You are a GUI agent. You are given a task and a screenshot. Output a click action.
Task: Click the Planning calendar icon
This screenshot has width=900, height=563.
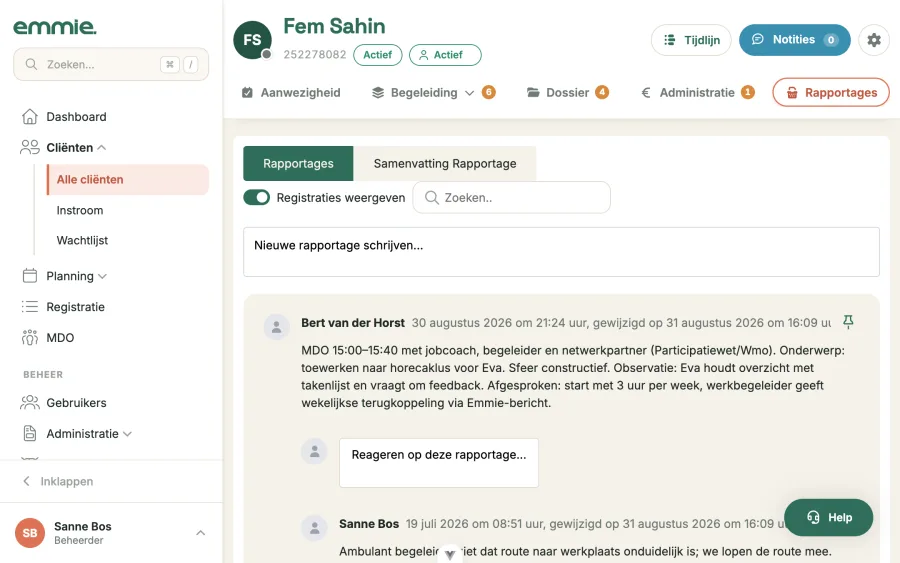pos(30,276)
